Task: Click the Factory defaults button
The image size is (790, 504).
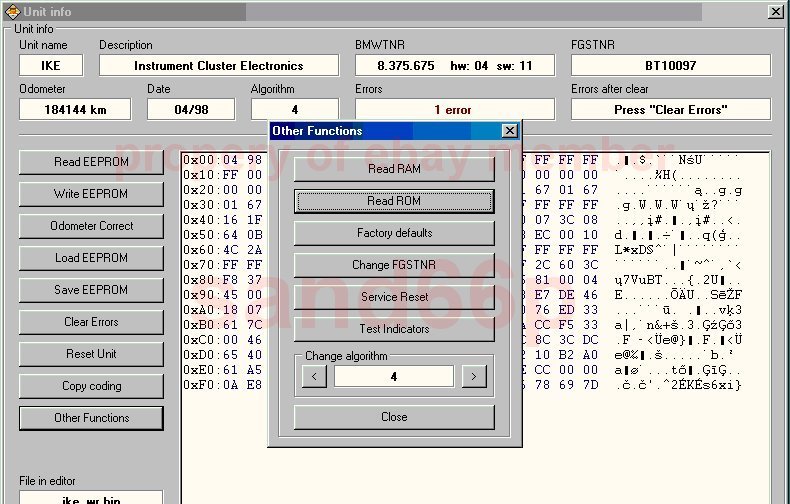Action: click(x=394, y=233)
